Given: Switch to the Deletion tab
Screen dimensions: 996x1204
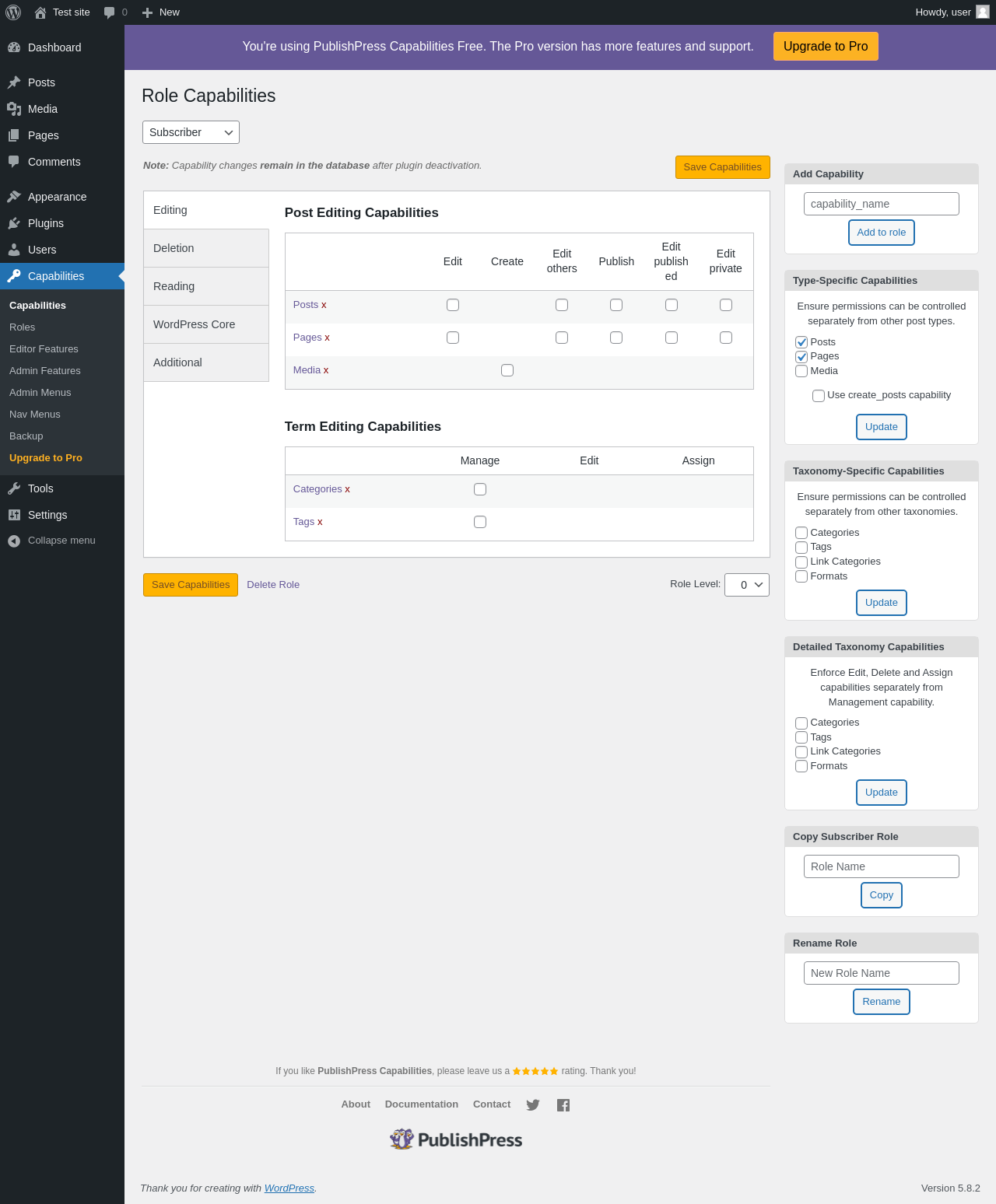Looking at the screenshot, I should pos(206,248).
